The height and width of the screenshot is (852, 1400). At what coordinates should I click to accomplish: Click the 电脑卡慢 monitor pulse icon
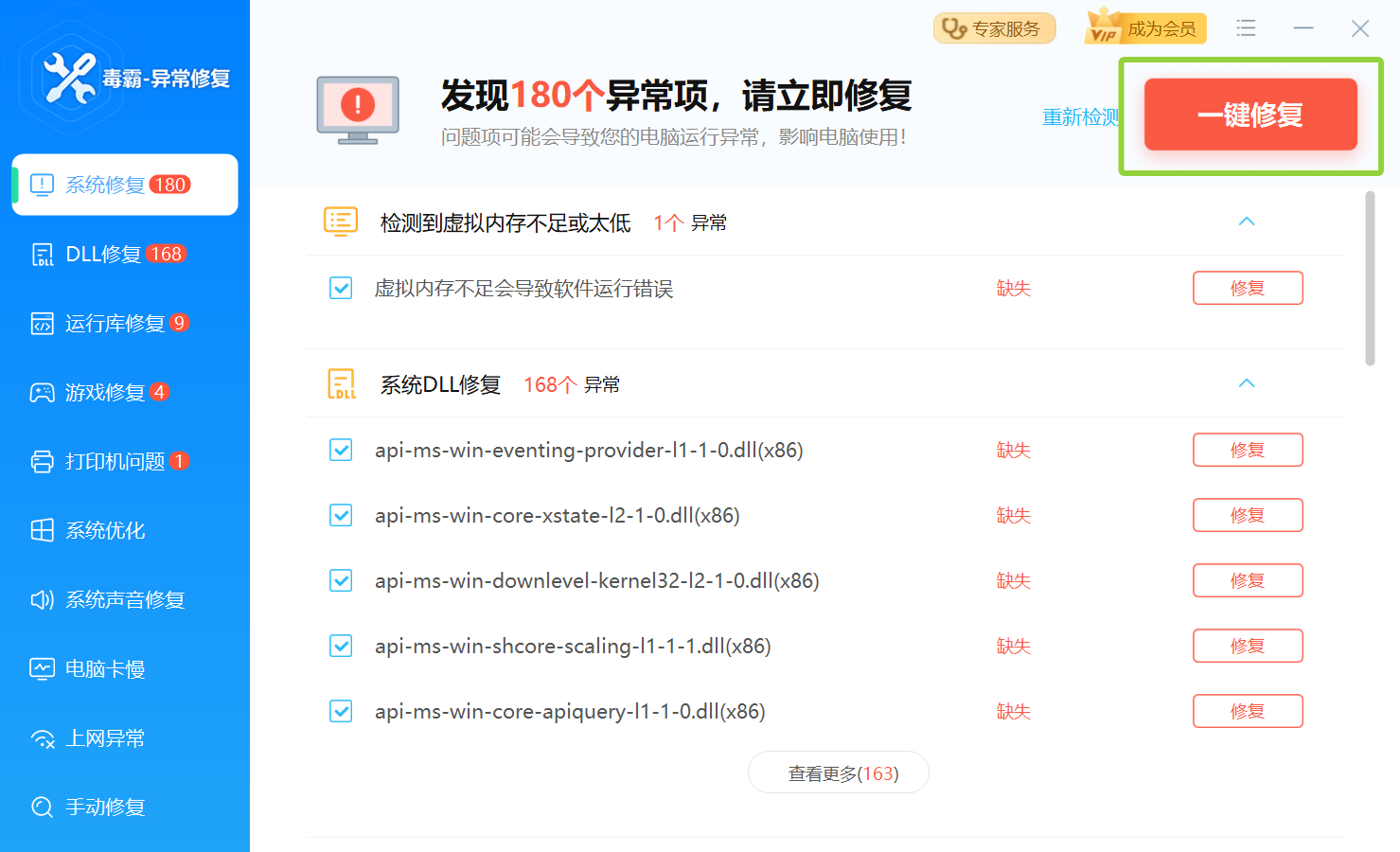(43, 669)
